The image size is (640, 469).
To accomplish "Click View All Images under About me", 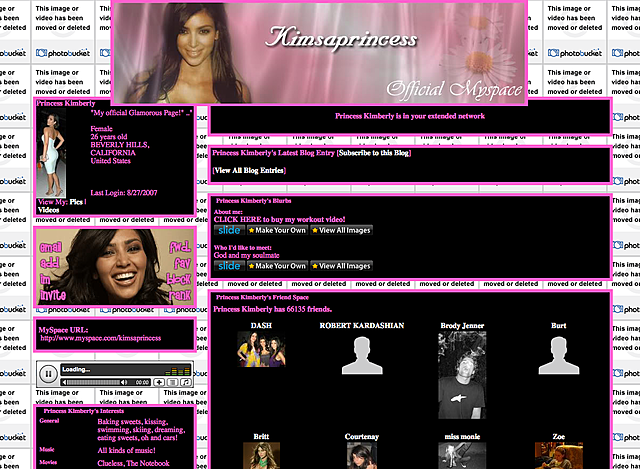I will [x=342, y=230].
